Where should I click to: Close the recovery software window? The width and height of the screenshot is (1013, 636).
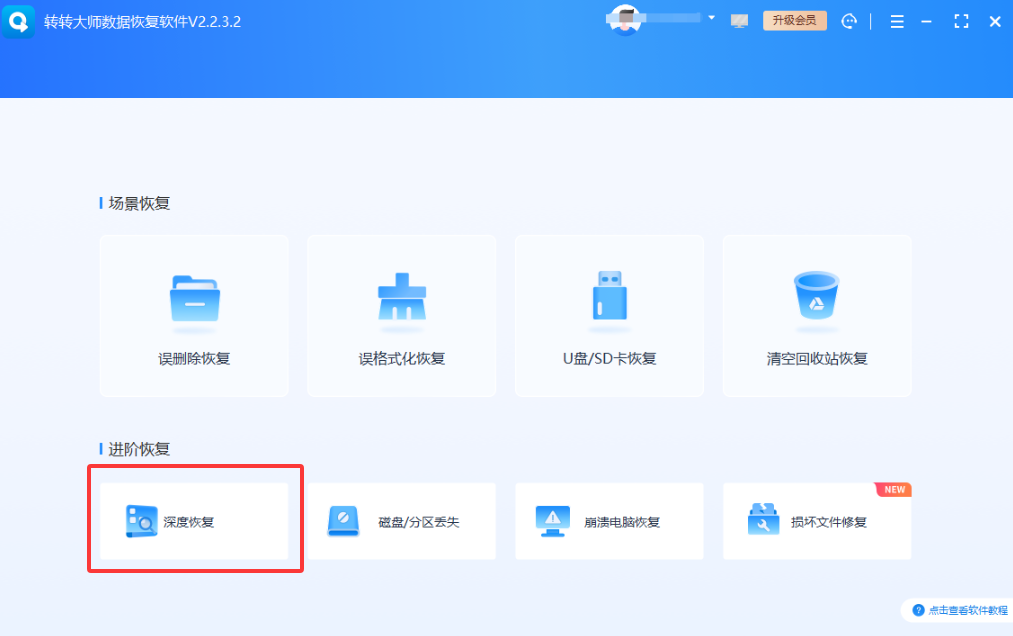(995, 22)
